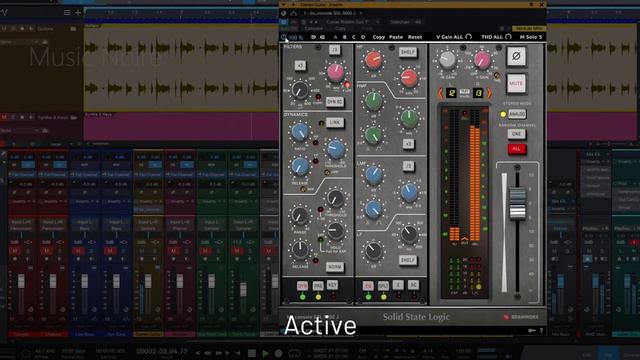
Task: Toggle the dynamics LINK button
Action: point(335,122)
